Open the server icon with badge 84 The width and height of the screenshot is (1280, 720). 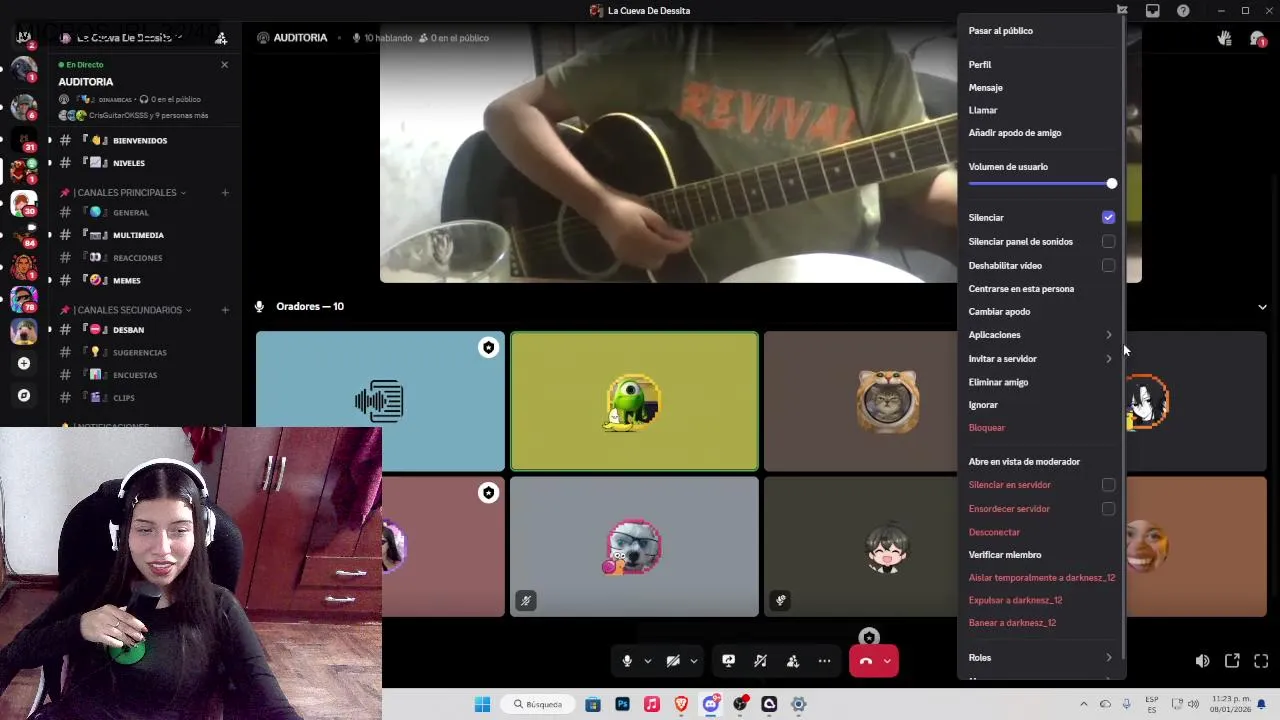[x=24, y=236]
